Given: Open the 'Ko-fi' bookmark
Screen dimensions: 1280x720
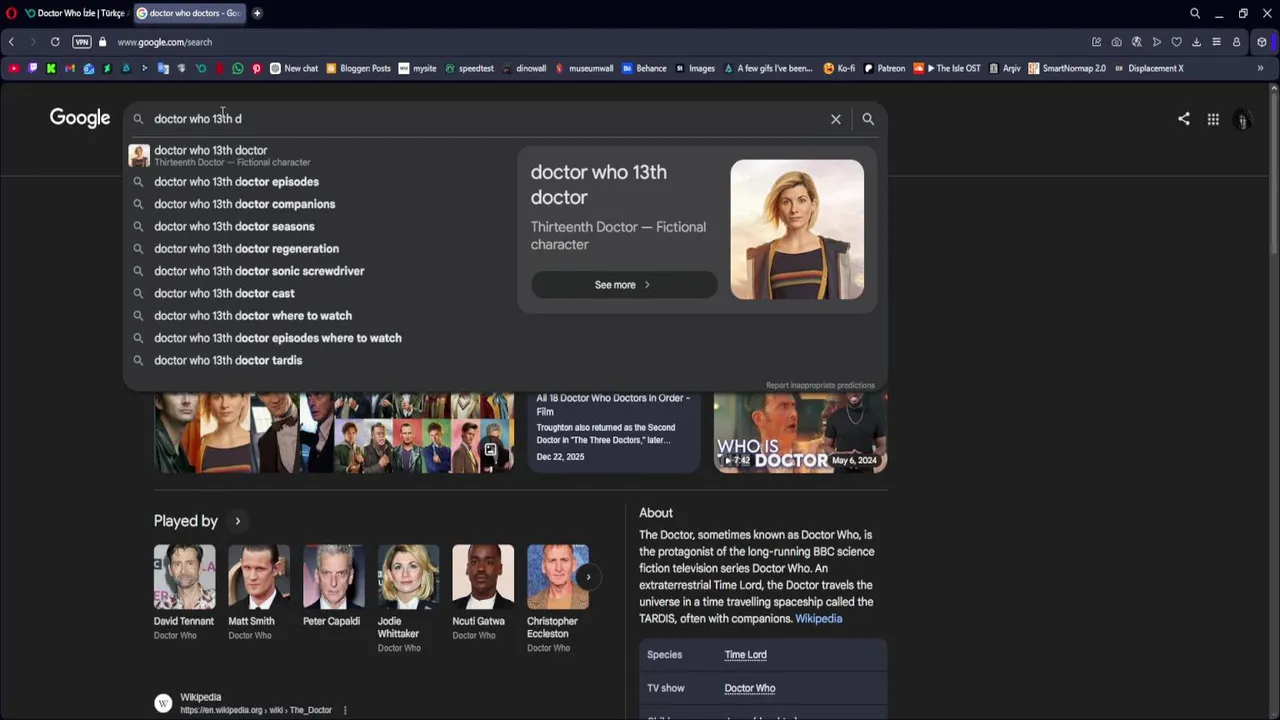Looking at the screenshot, I should coord(839,68).
